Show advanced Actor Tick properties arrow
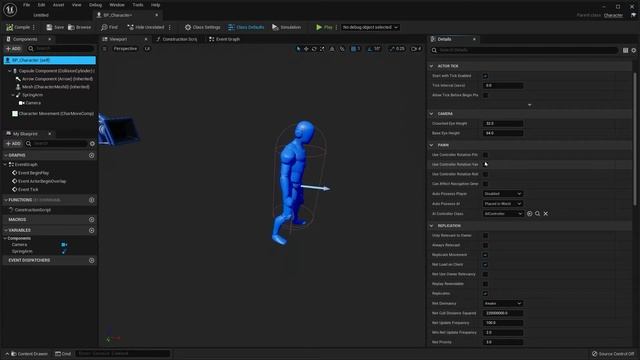 point(529,105)
